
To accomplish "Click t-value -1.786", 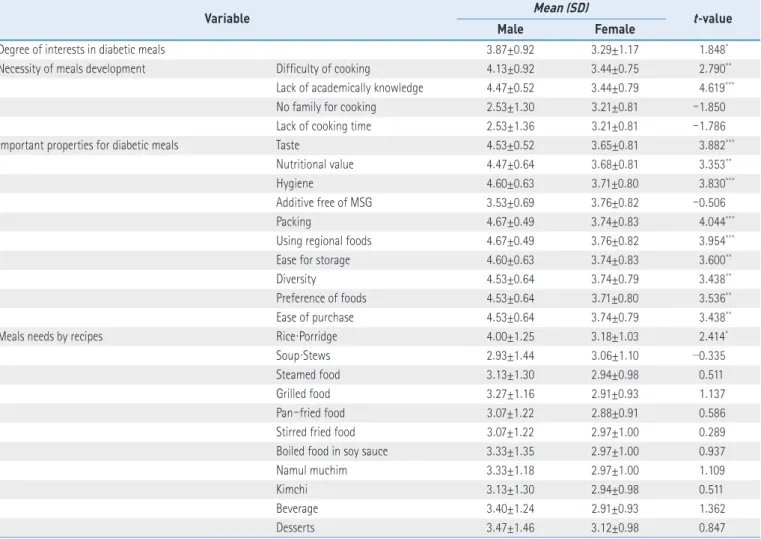I will [x=709, y=126].
